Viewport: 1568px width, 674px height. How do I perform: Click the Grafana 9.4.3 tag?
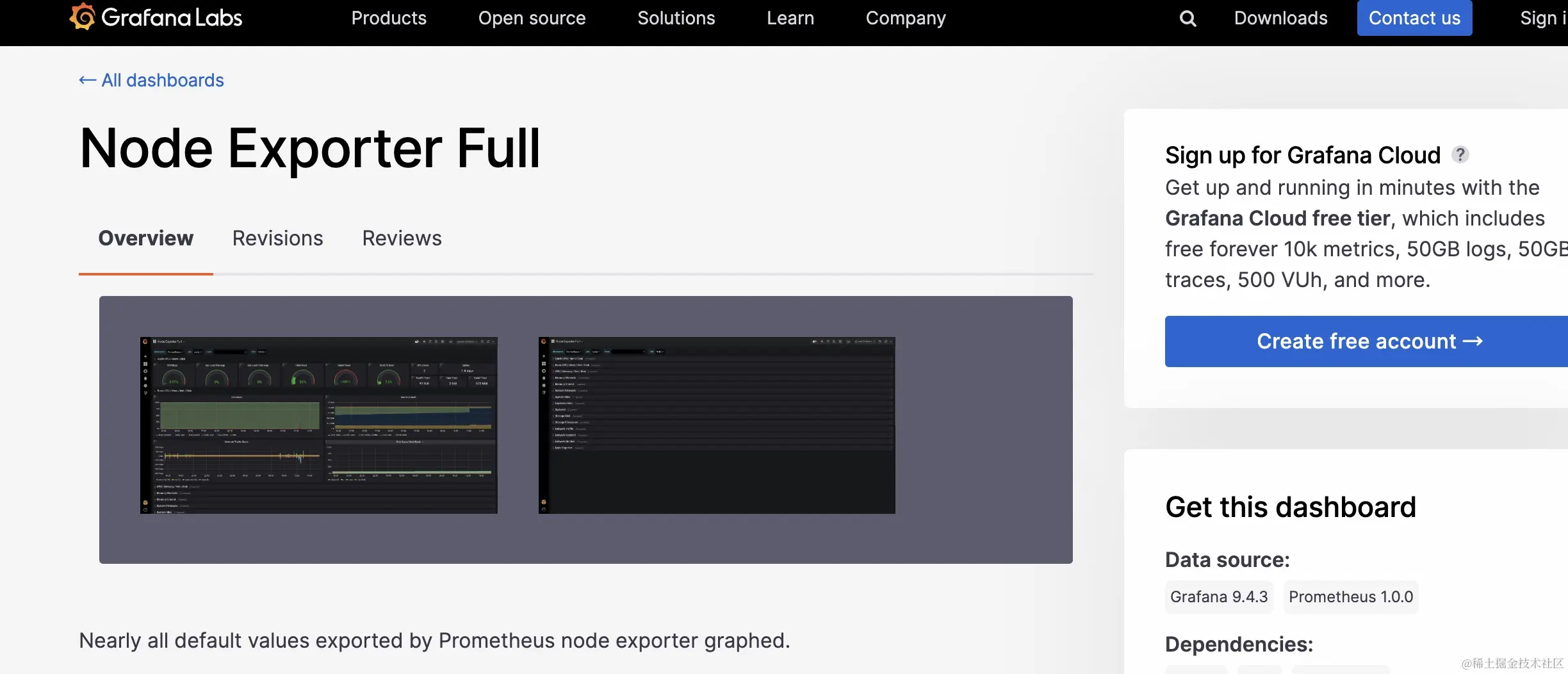click(1219, 597)
